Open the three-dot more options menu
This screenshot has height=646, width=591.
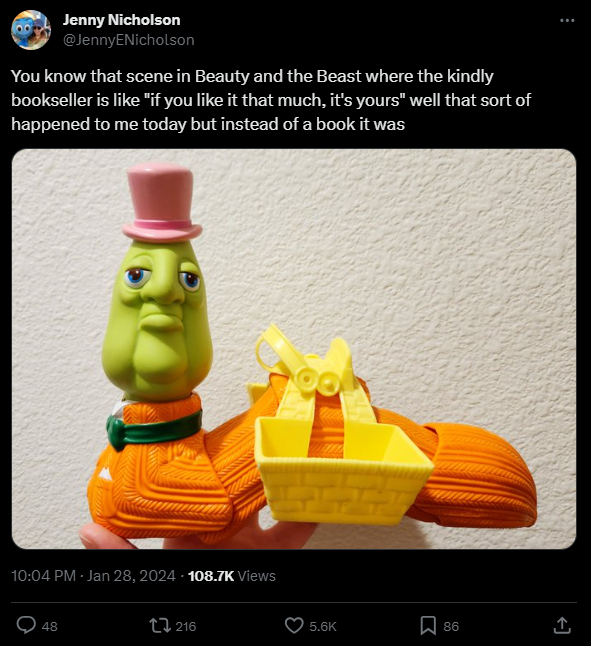(567, 20)
